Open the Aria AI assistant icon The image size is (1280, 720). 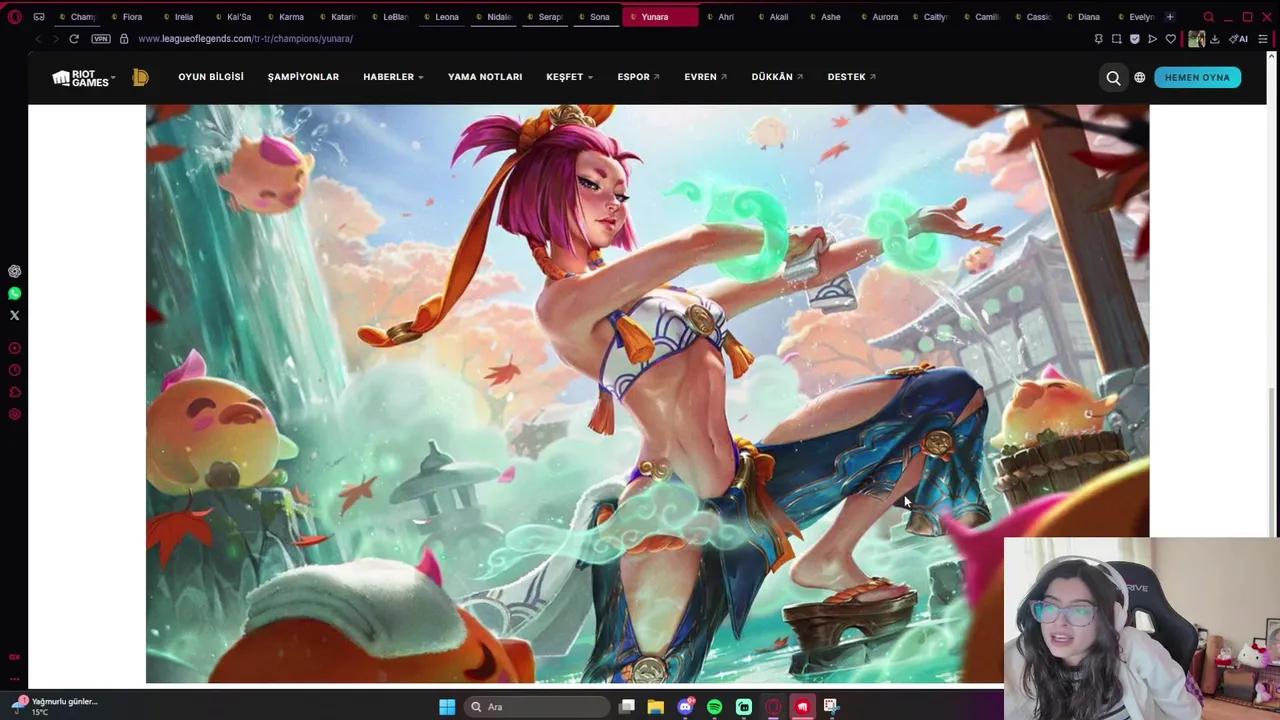click(1240, 38)
